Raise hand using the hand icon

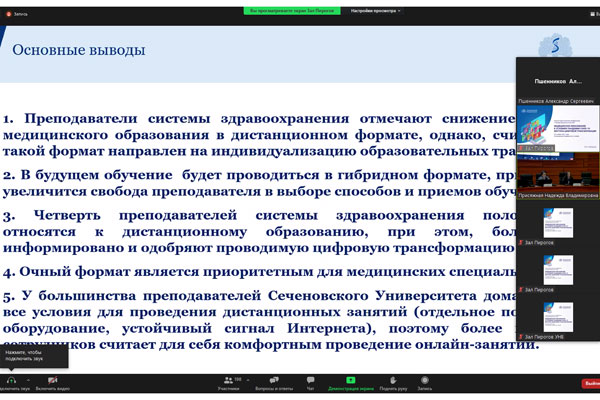pos(393,380)
